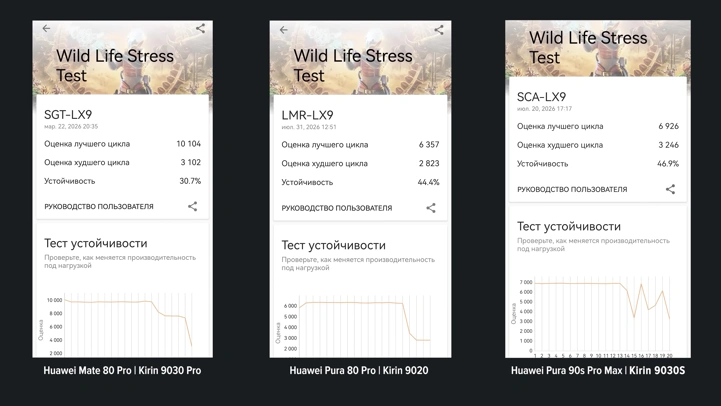Viewport: 721px width, 406px height.
Task: Share the LMR-LX9 result card
Action: [431, 208]
